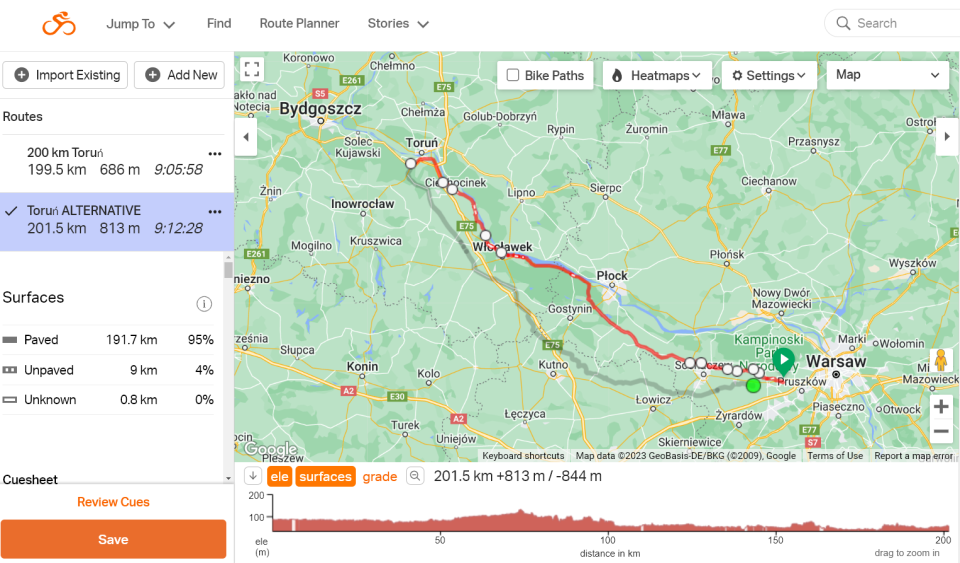This screenshot has height=563, width=960.
Task: Toggle the surfaces graph overlay
Action: coord(325,477)
